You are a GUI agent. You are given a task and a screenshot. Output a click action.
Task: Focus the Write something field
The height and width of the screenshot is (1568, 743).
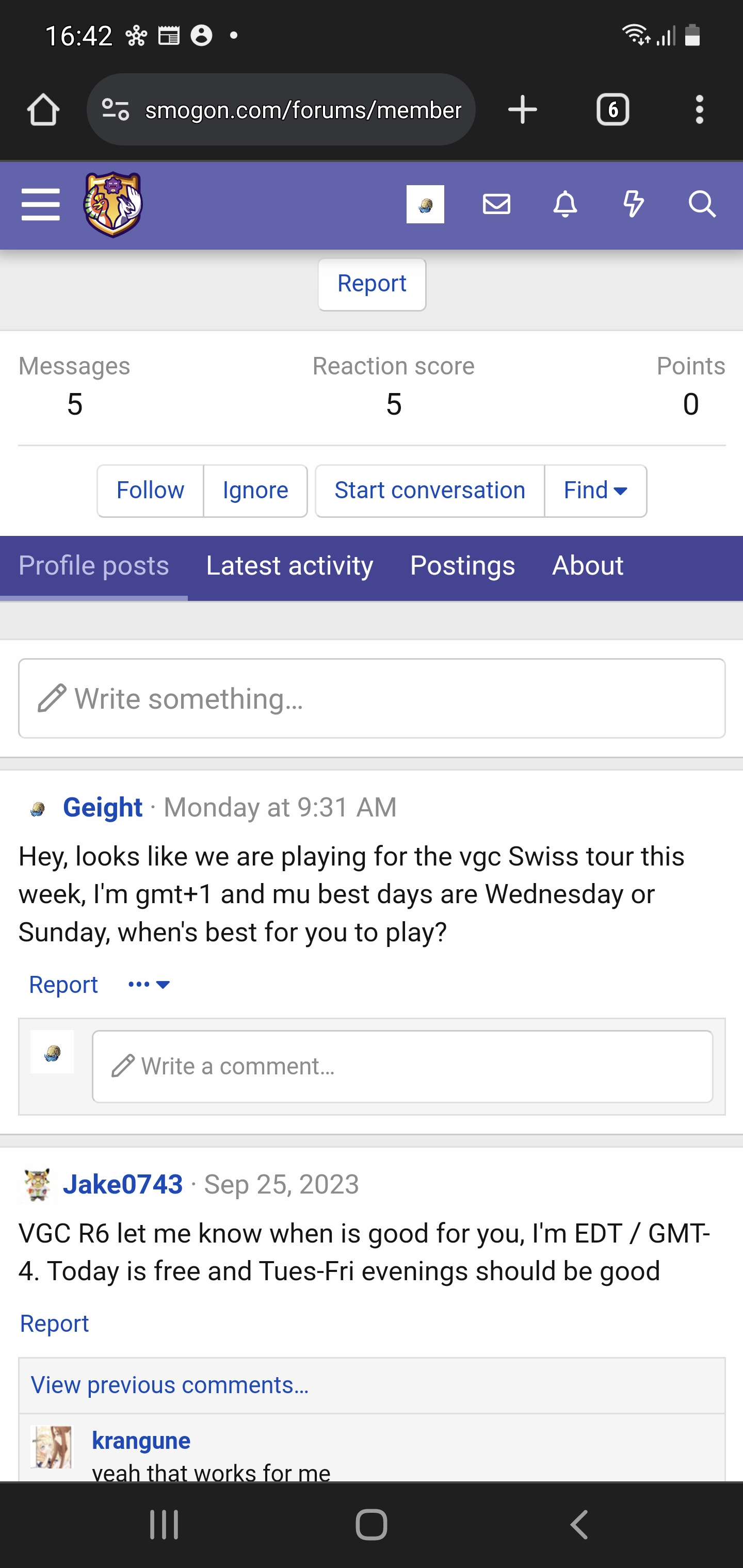372,699
